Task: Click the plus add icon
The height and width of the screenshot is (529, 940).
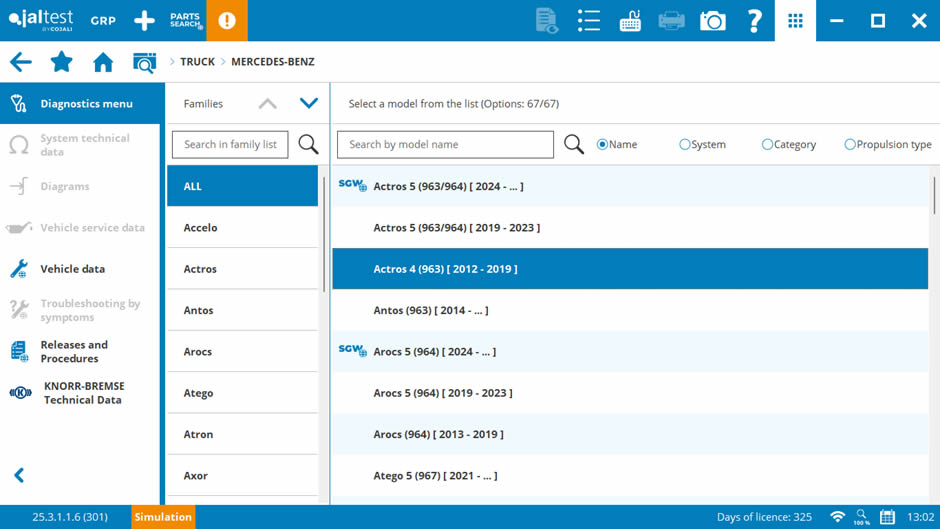Action: pos(144,20)
